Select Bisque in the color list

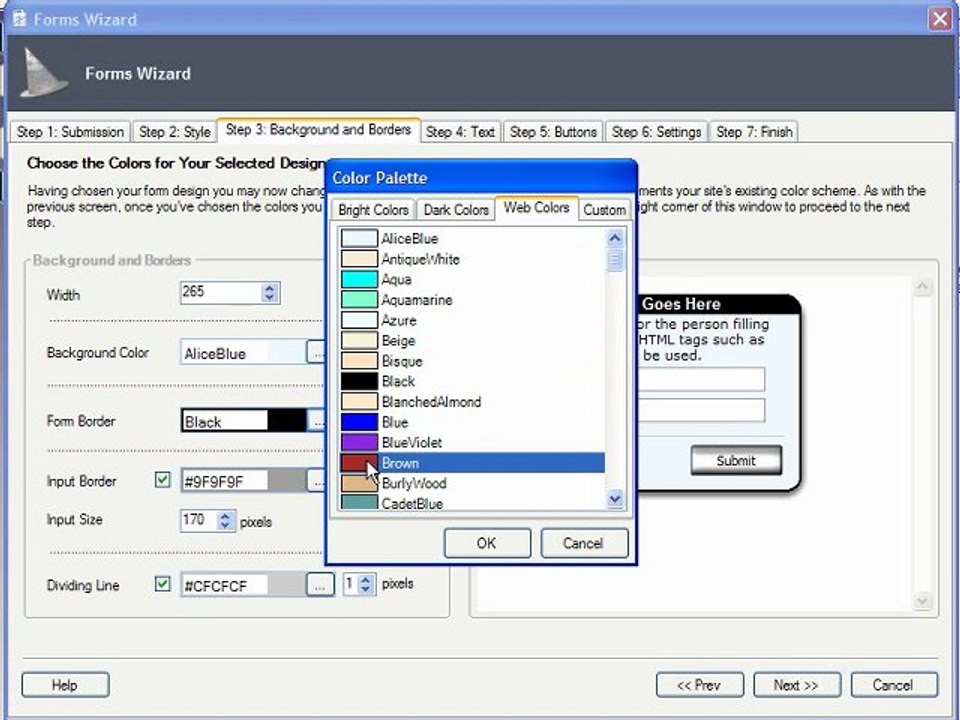click(x=471, y=361)
